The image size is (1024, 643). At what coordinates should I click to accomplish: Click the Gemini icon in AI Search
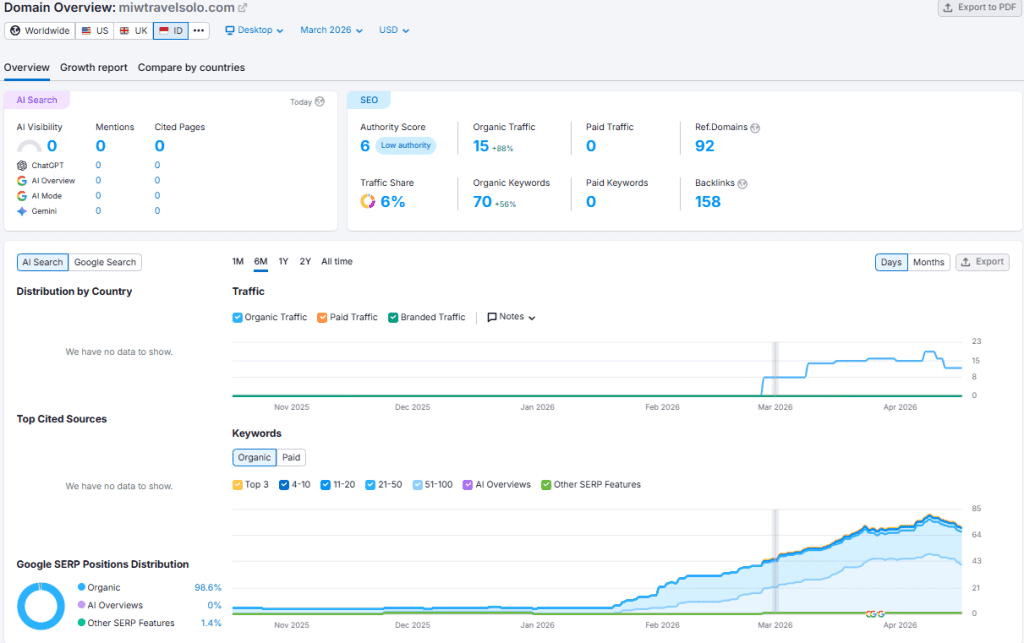click(x=22, y=211)
